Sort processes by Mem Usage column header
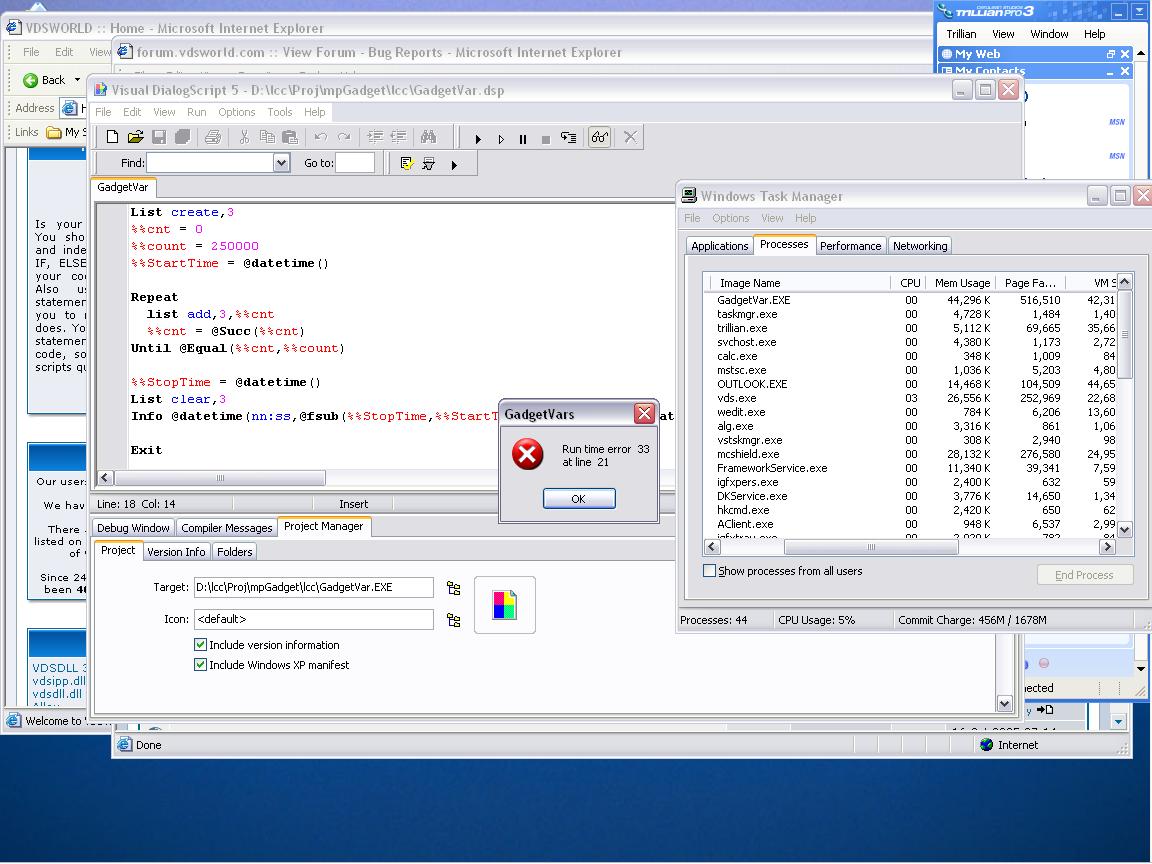Image resolution: width=1152 pixels, height=864 pixels. [961, 283]
